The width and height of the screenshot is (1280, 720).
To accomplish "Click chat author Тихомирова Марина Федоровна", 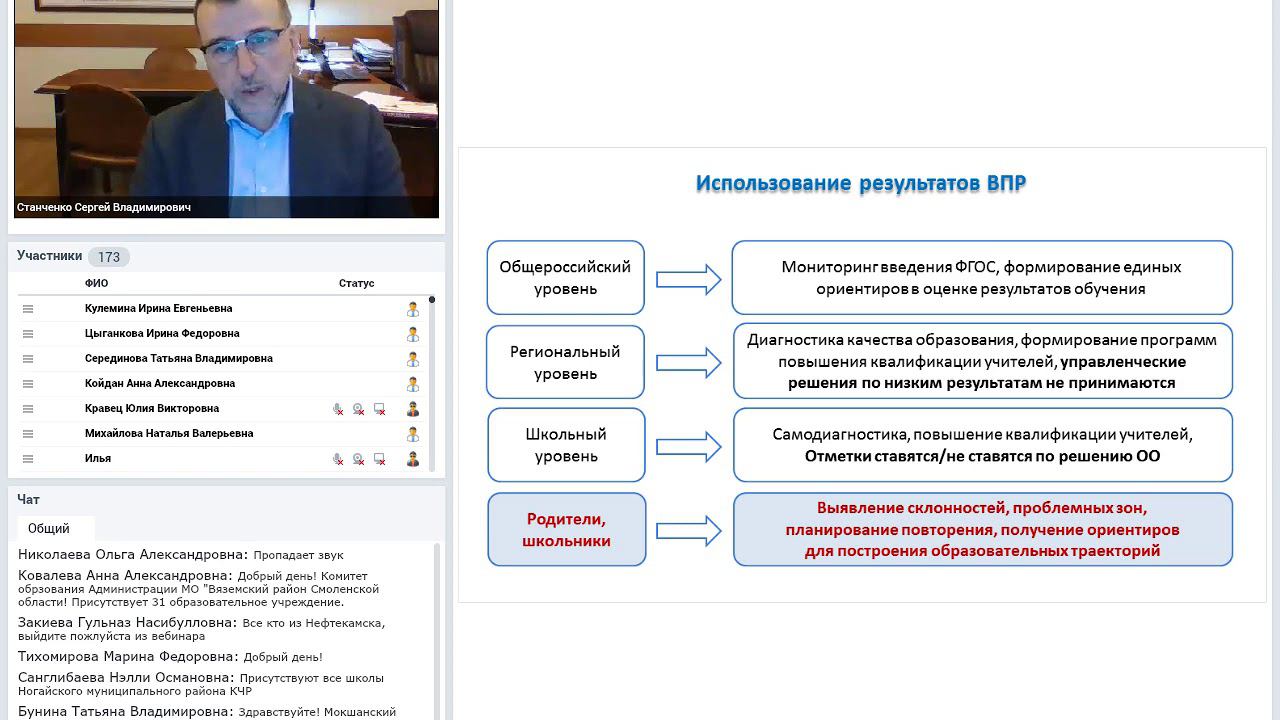I will [x=129, y=657].
